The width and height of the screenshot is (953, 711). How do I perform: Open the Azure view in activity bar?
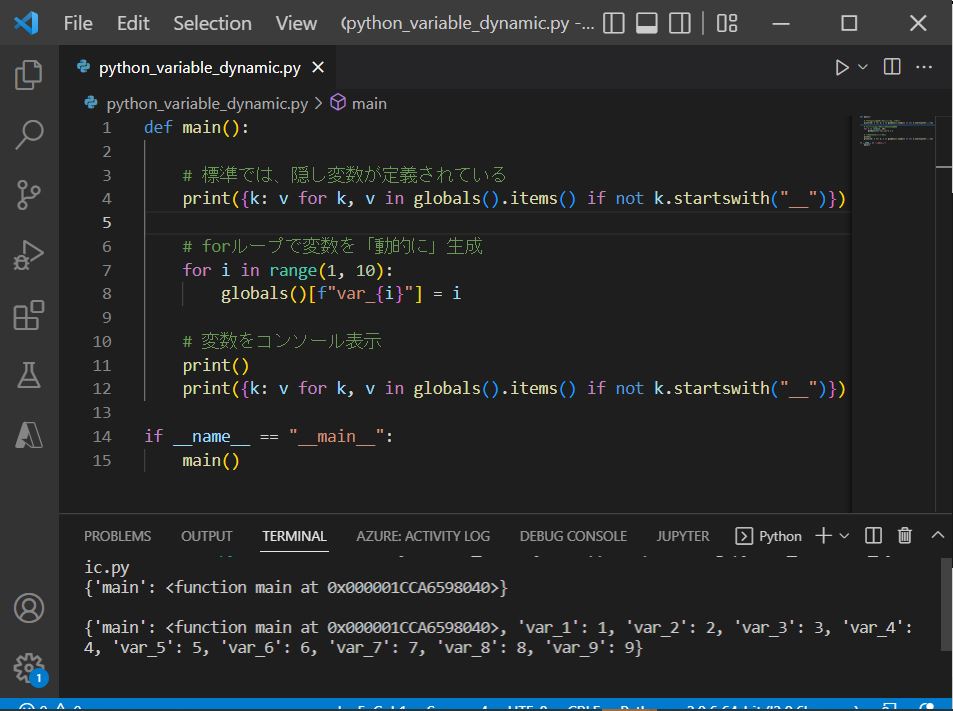pos(29,435)
